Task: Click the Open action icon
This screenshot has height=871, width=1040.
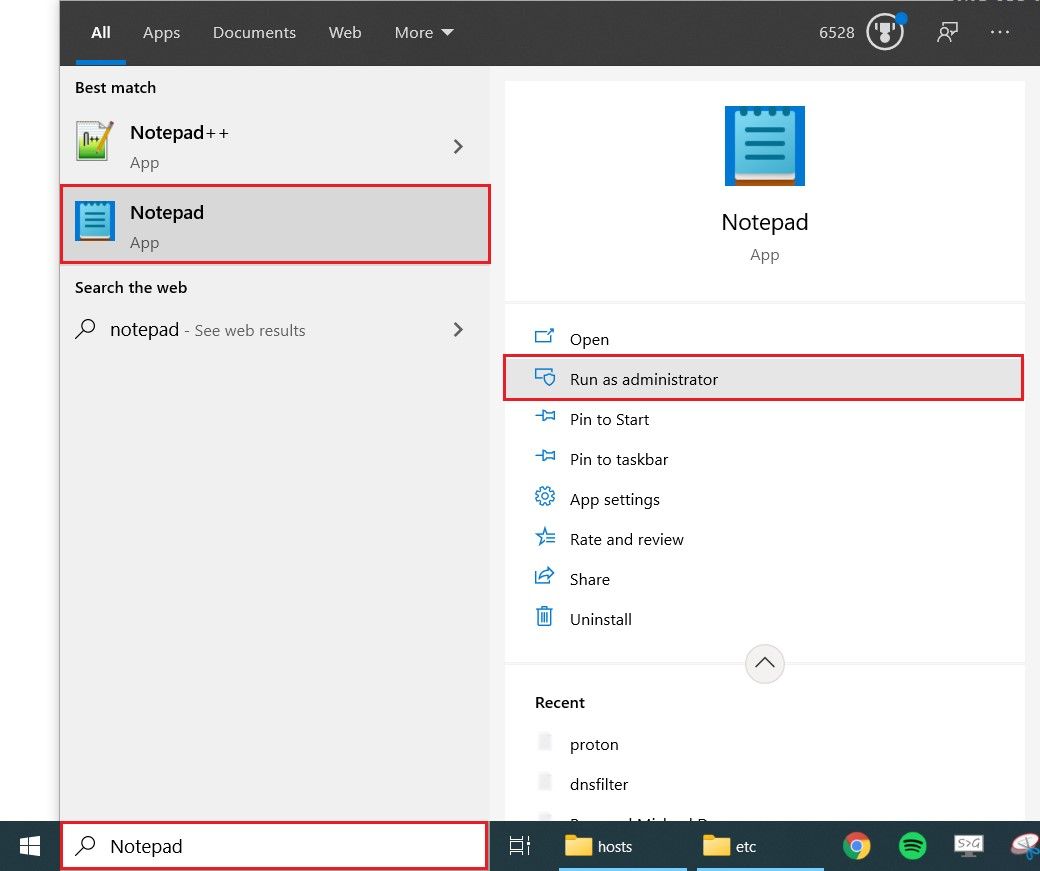Action: click(x=544, y=336)
